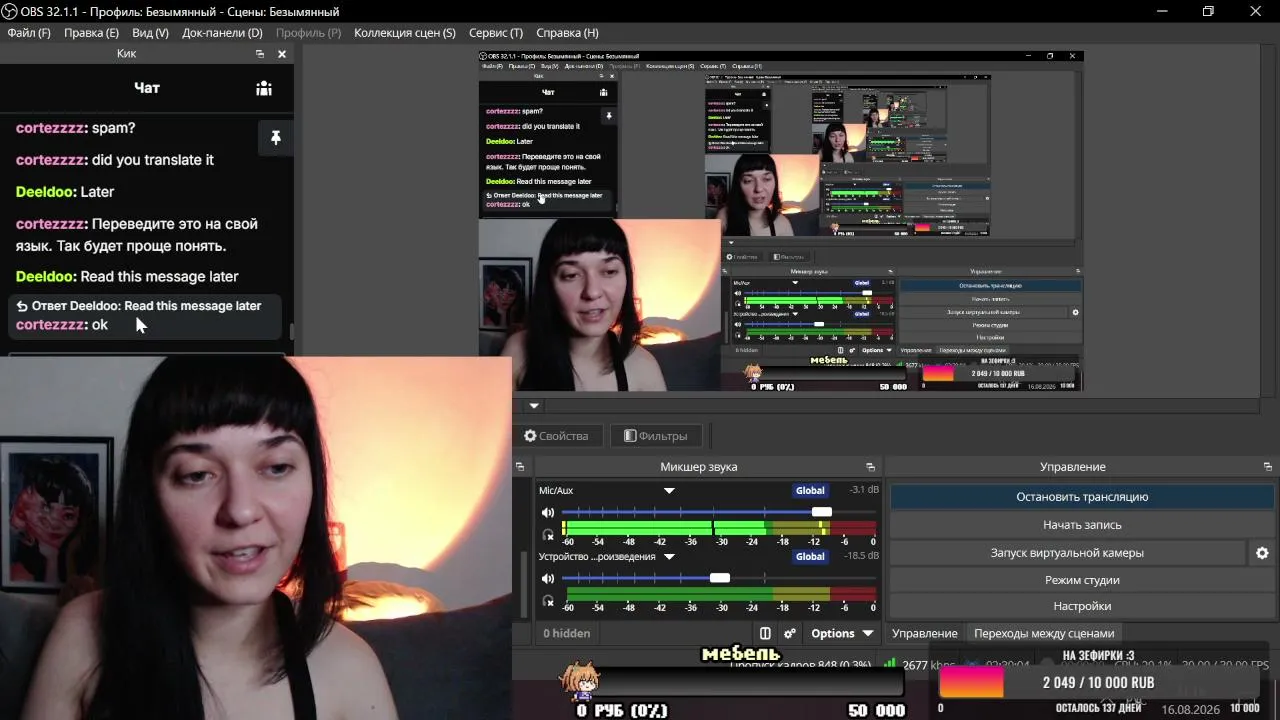Float the Кик dock panel
The width and height of the screenshot is (1280, 720).
(260, 54)
